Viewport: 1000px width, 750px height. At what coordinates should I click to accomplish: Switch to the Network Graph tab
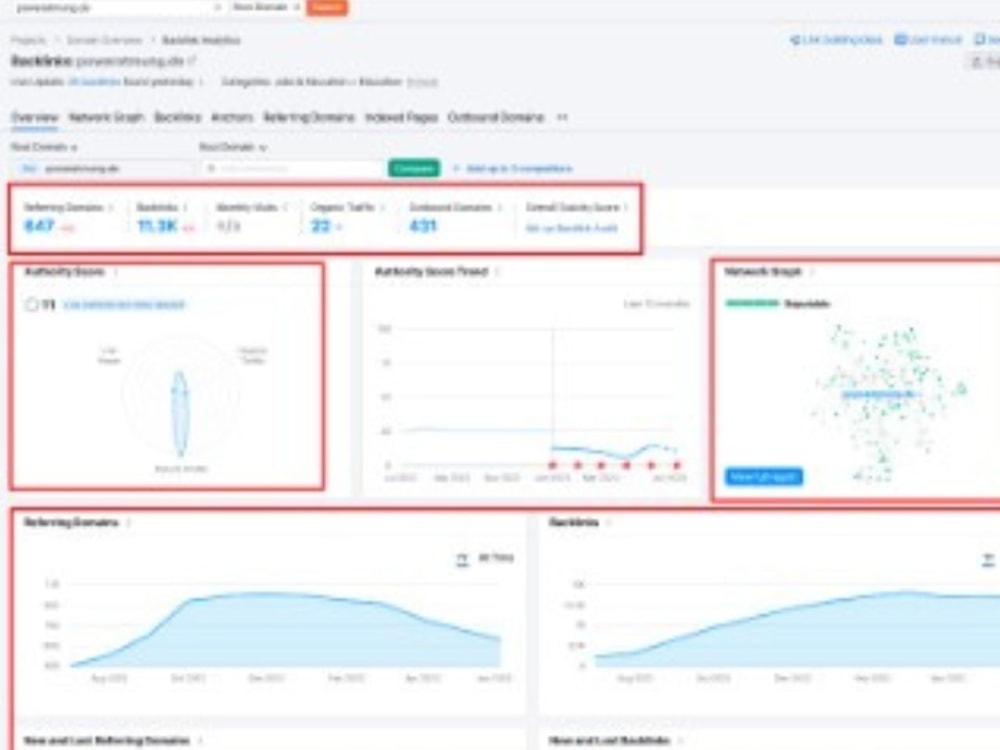tap(106, 117)
